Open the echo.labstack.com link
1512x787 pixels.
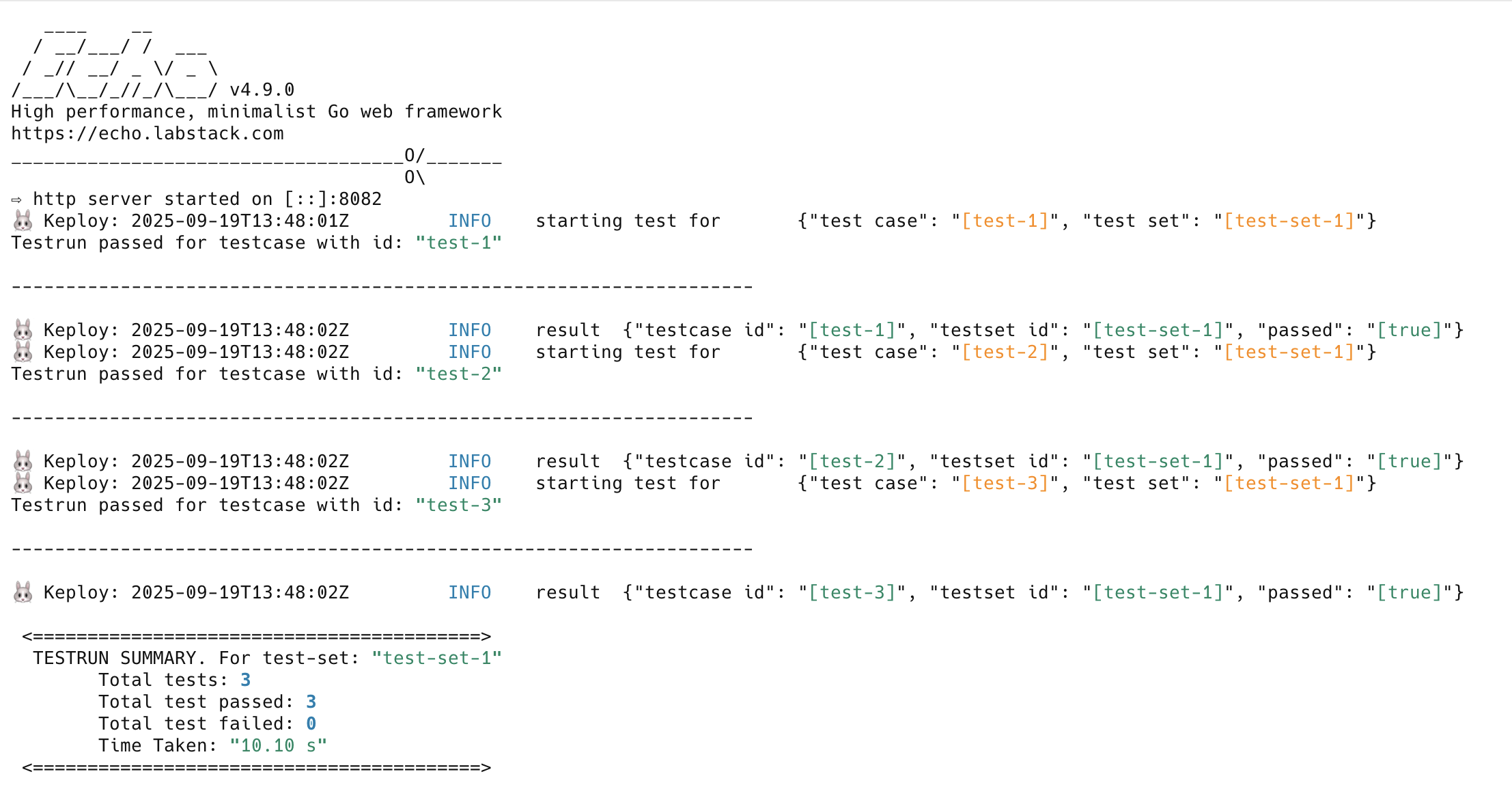pos(147,133)
